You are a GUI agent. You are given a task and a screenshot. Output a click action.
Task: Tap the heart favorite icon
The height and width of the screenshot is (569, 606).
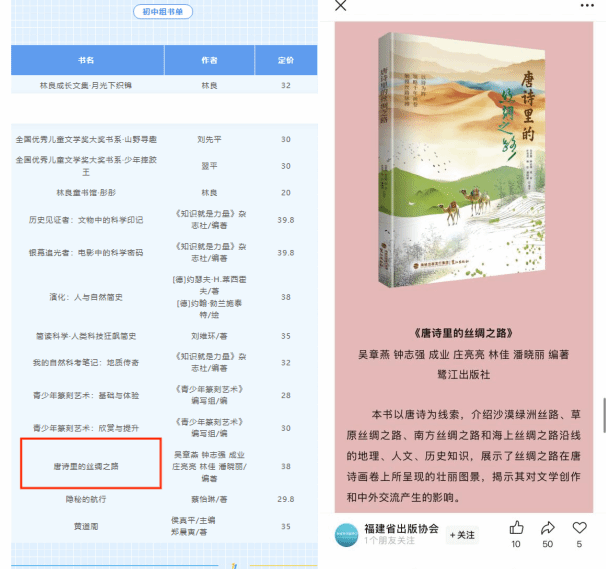coord(580,527)
